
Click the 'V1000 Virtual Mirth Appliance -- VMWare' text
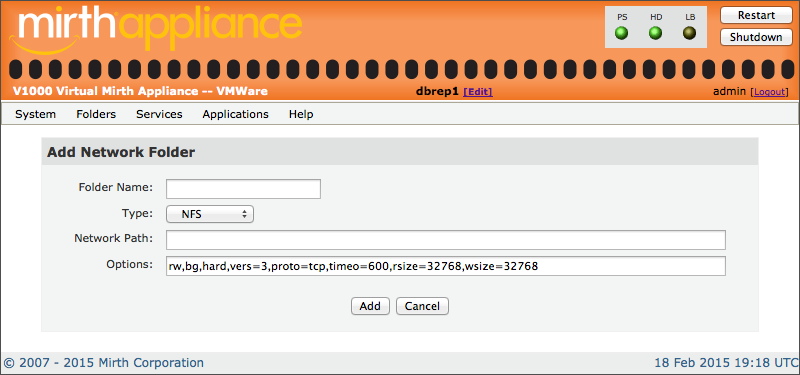[140, 92]
